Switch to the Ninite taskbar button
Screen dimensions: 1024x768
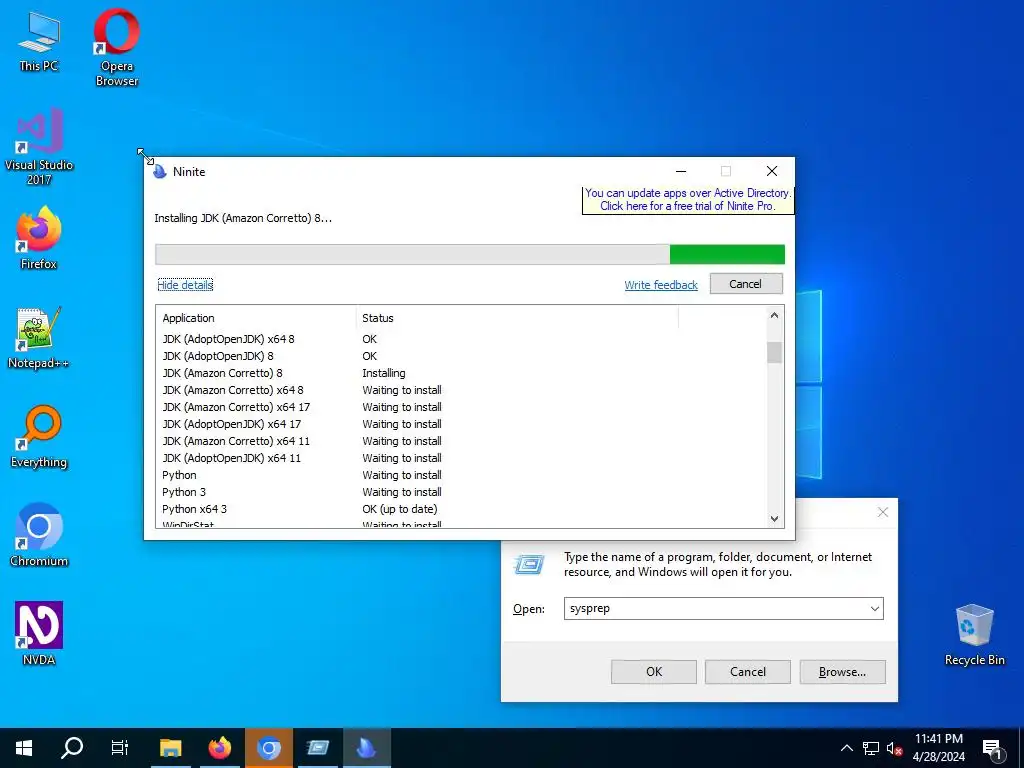tap(366, 748)
